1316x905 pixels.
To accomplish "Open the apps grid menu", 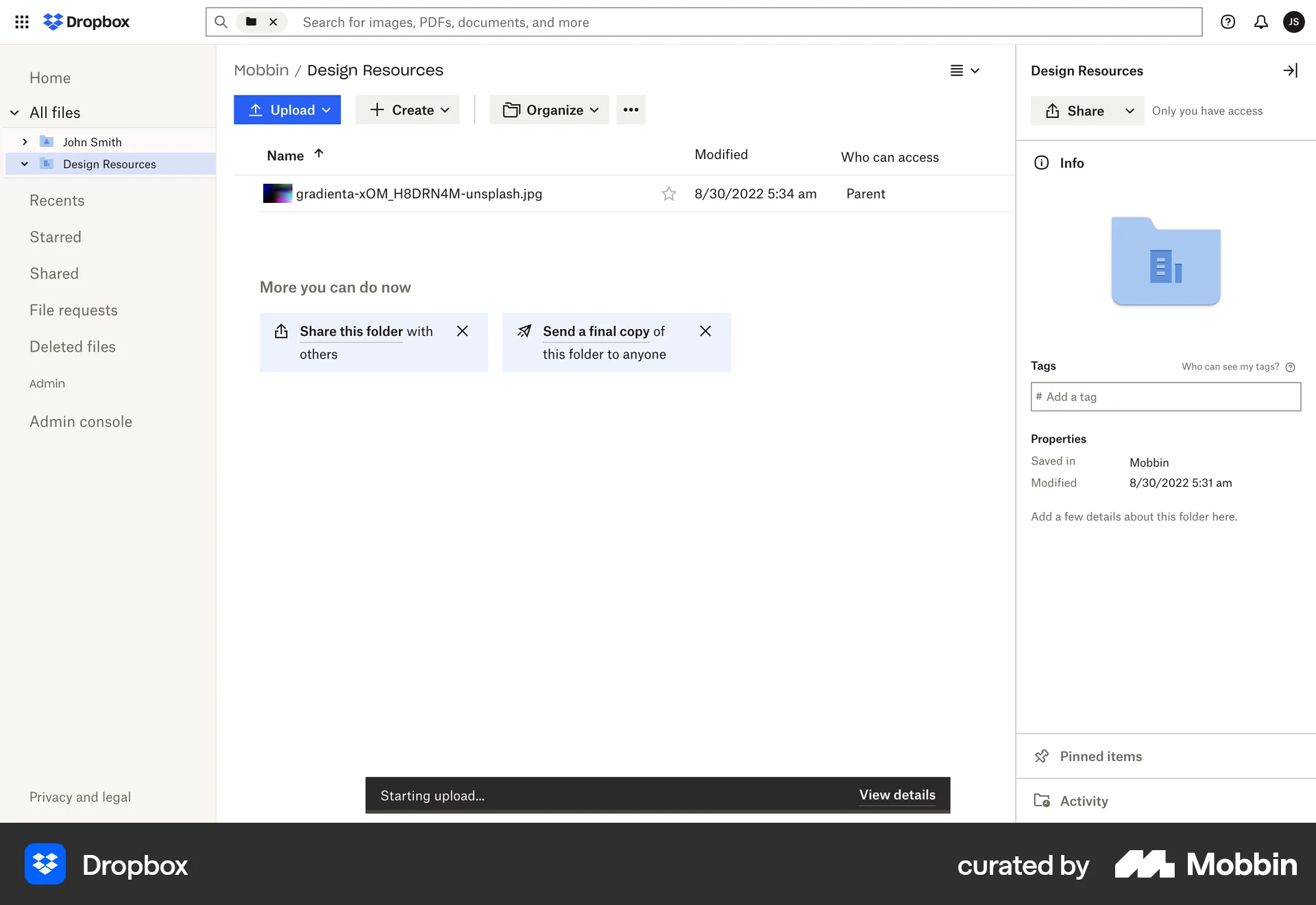I will (22, 22).
